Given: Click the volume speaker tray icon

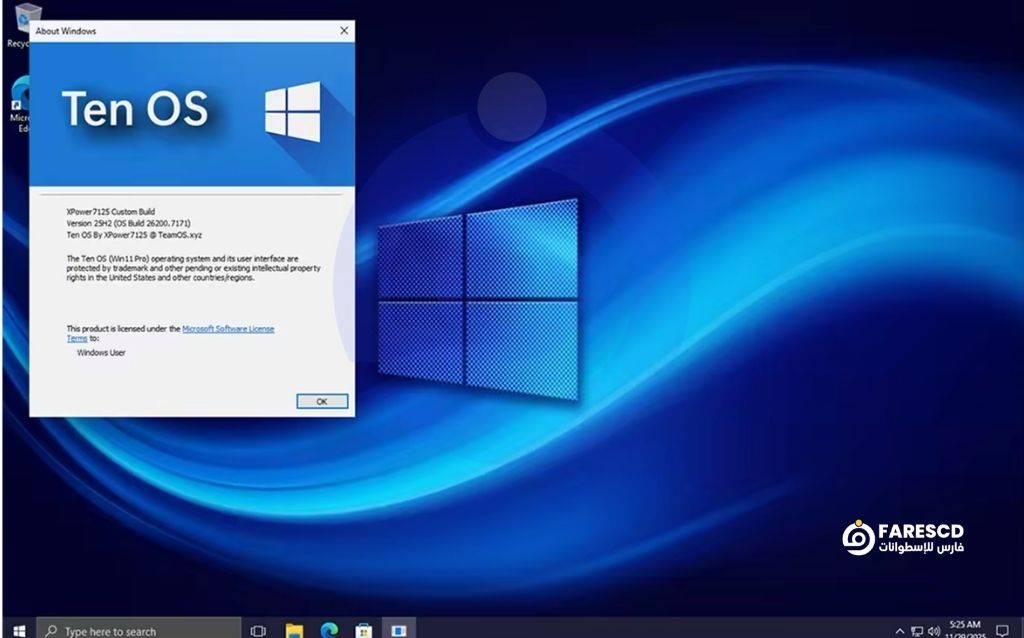Looking at the screenshot, I should [x=933, y=630].
